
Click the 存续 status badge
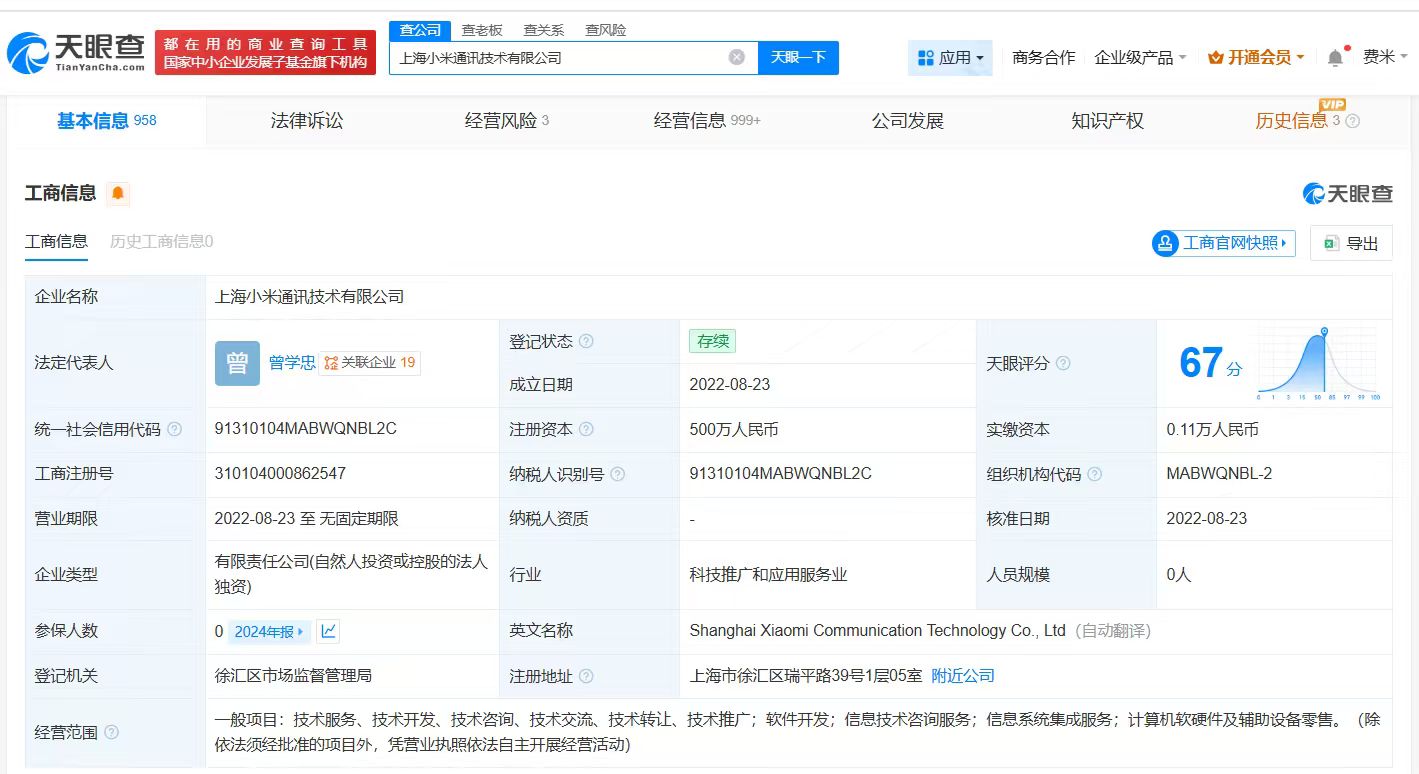(712, 341)
